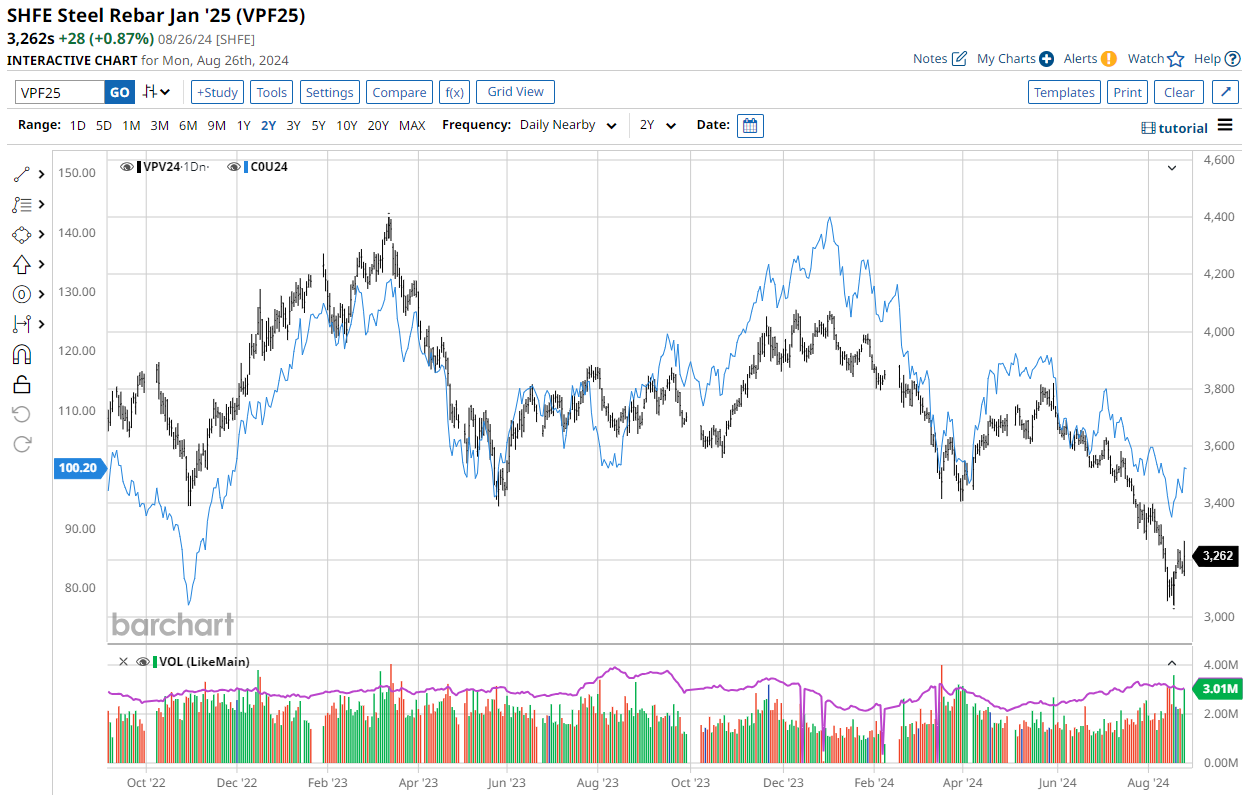Expand chart to full screen arrow

coord(1225,92)
